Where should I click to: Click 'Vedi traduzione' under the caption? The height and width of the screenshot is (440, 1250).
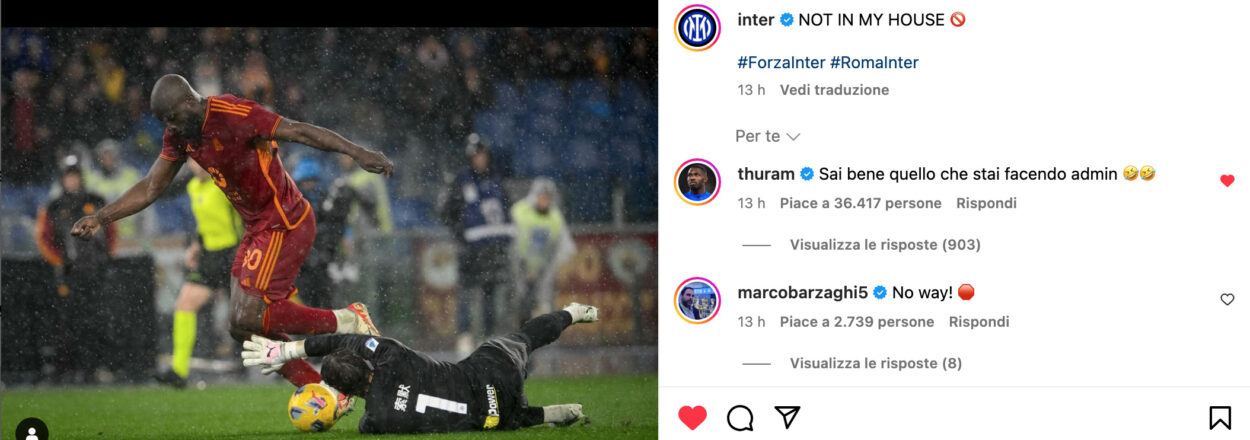click(834, 90)
